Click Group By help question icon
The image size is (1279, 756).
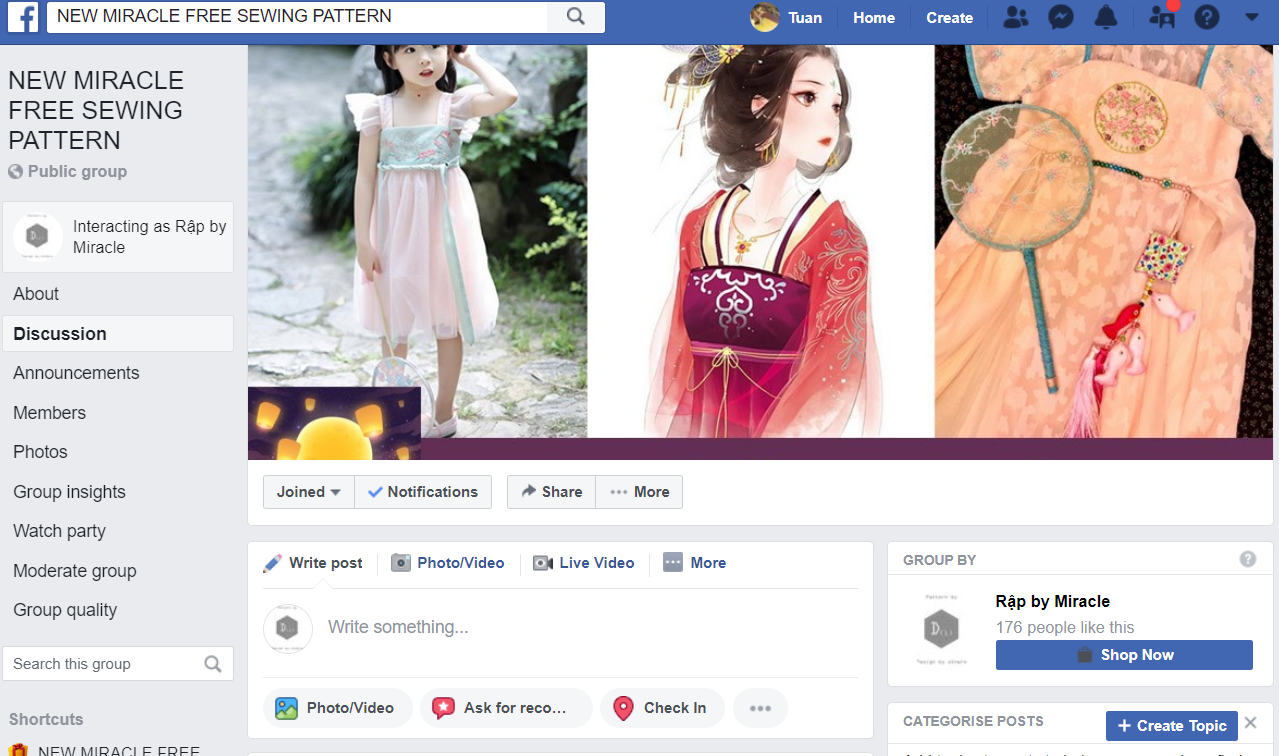tap(1247, 559)
